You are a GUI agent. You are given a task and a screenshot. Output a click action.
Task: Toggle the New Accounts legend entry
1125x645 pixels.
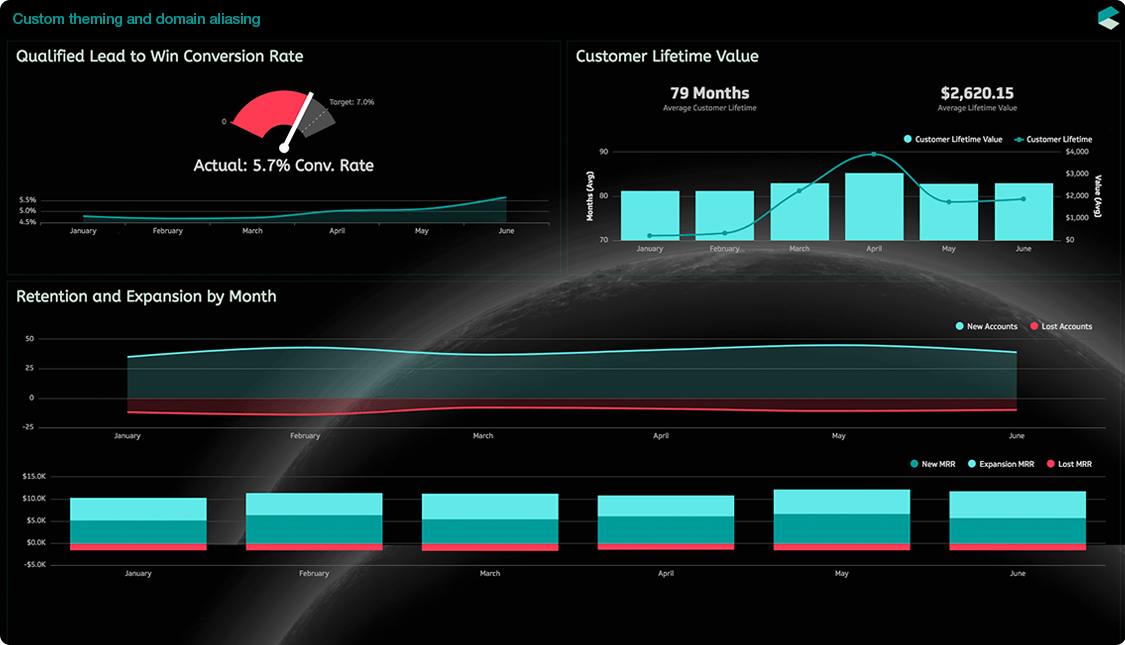click(x=987, y=326)
